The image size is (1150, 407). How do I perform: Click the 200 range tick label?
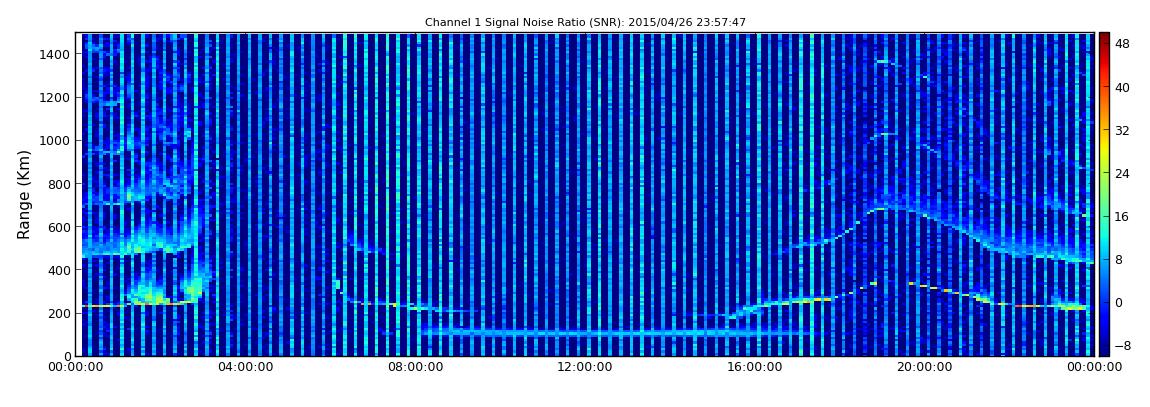(x=59, y=313)
